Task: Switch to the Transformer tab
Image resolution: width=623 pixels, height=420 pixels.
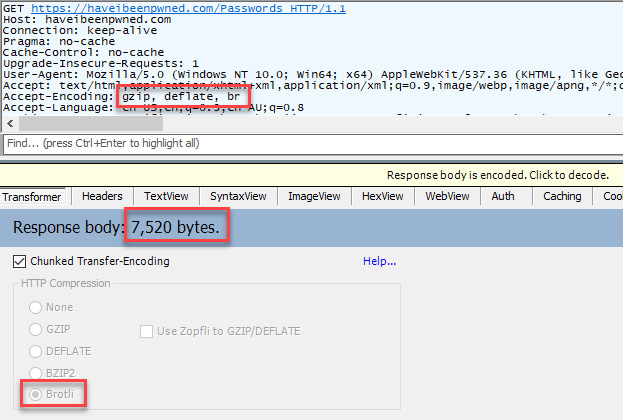Action: [32, 197]
